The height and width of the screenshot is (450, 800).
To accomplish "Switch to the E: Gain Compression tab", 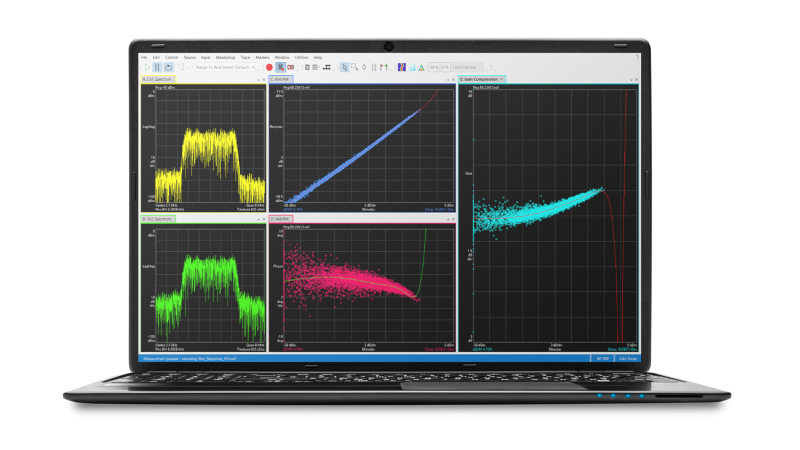I will tap(482, 79).
